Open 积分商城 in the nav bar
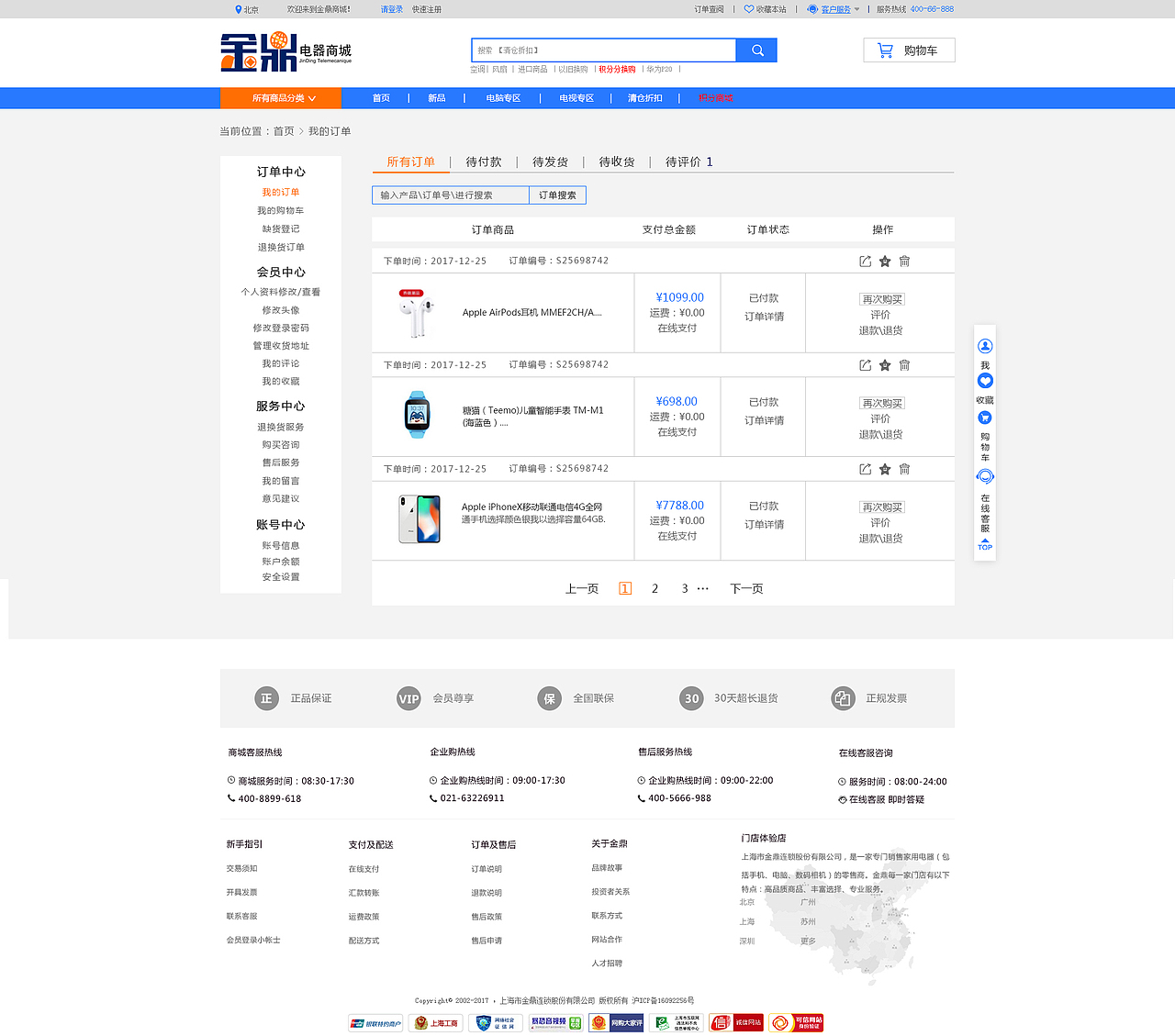Viewport: 1175px width, 1036px height. [716, 98]
